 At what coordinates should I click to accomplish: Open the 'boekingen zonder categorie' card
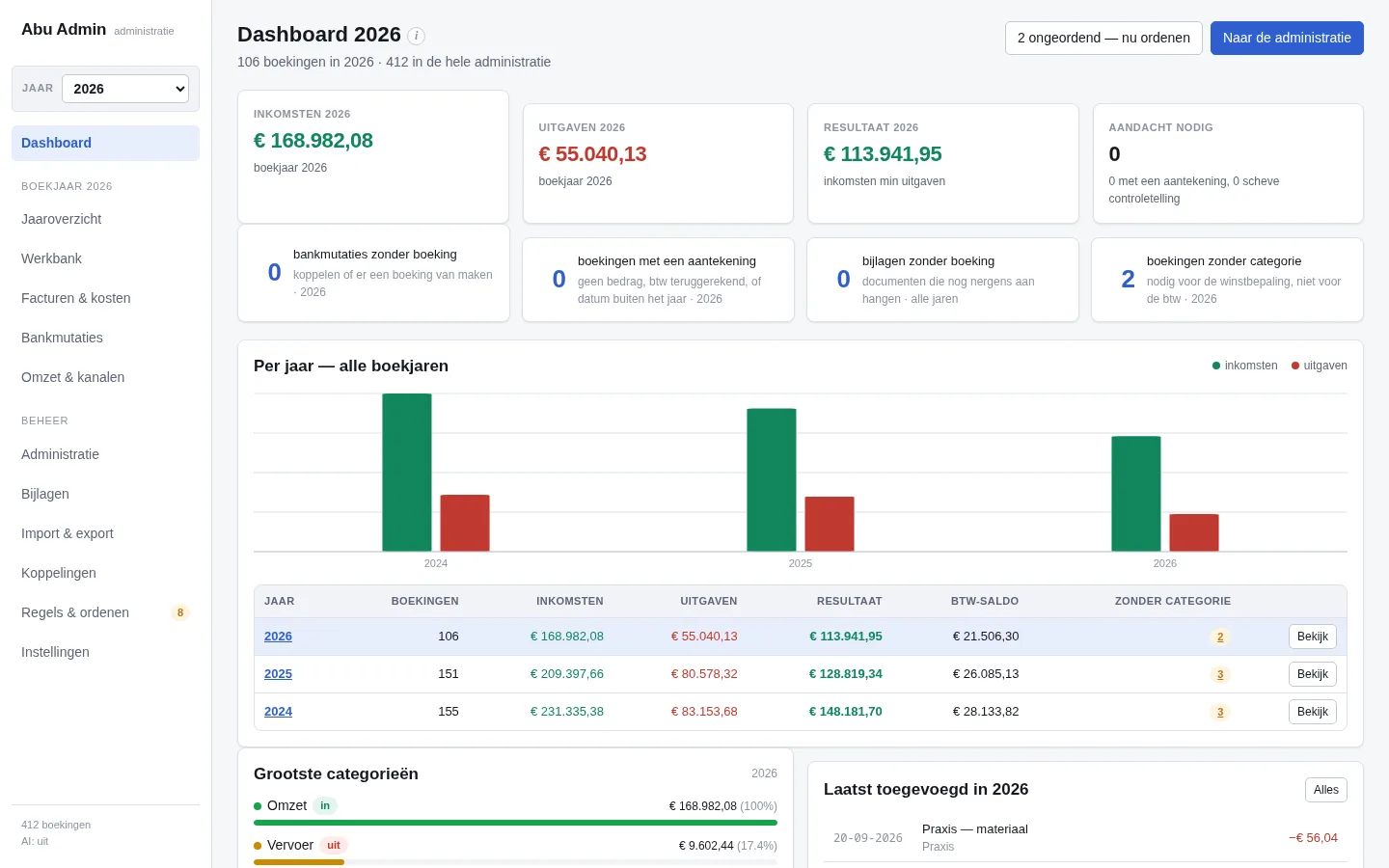[x=1227, y=280]
